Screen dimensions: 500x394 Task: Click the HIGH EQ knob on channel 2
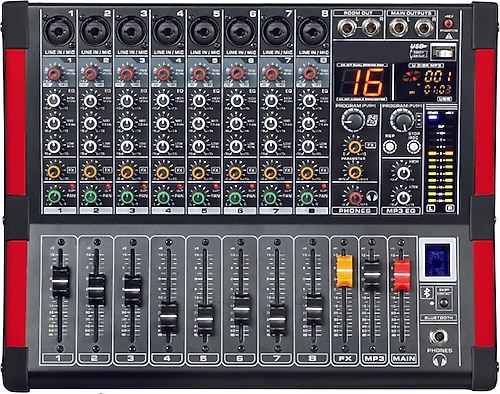[x=90, y=101]
